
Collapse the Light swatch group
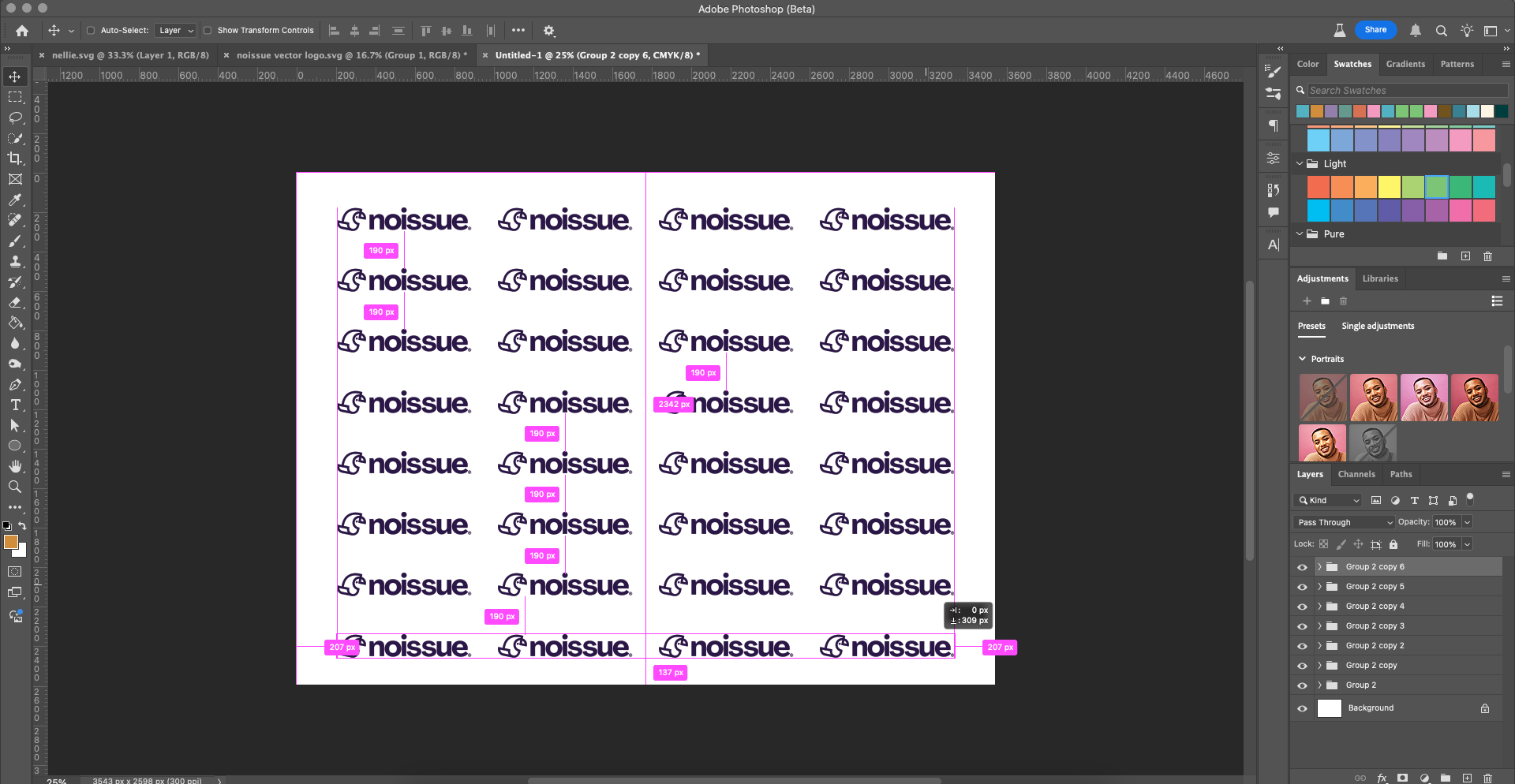[1300, 164]
